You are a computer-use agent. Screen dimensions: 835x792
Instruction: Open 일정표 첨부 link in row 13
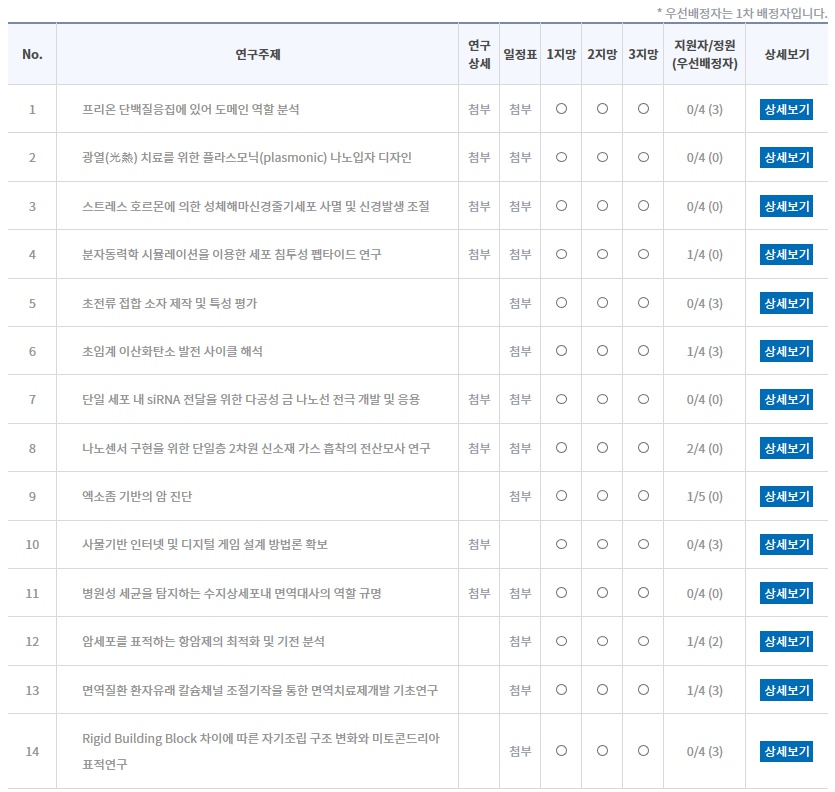(x=520, y=690)
